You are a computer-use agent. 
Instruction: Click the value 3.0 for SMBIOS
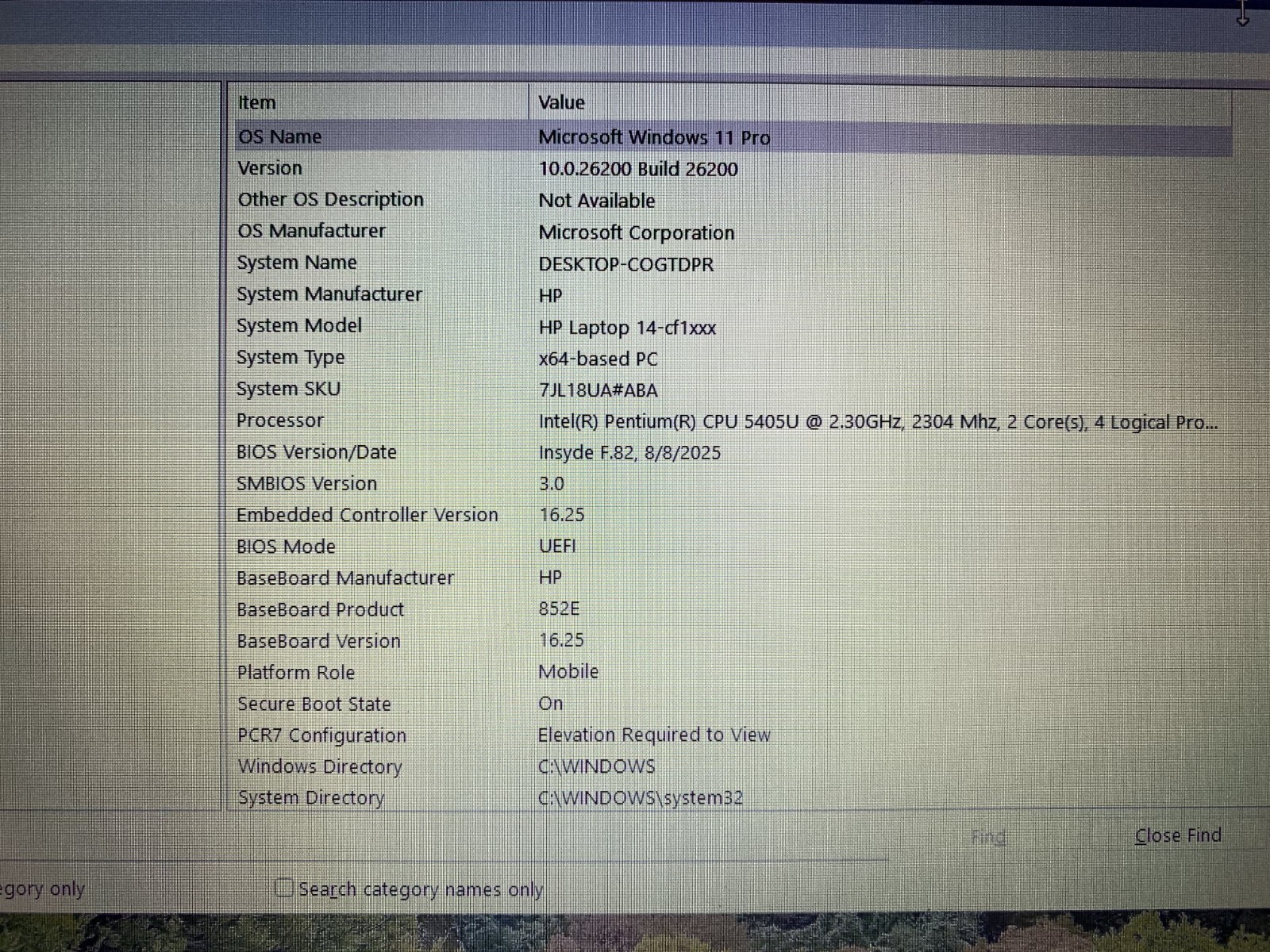point(552,484)
